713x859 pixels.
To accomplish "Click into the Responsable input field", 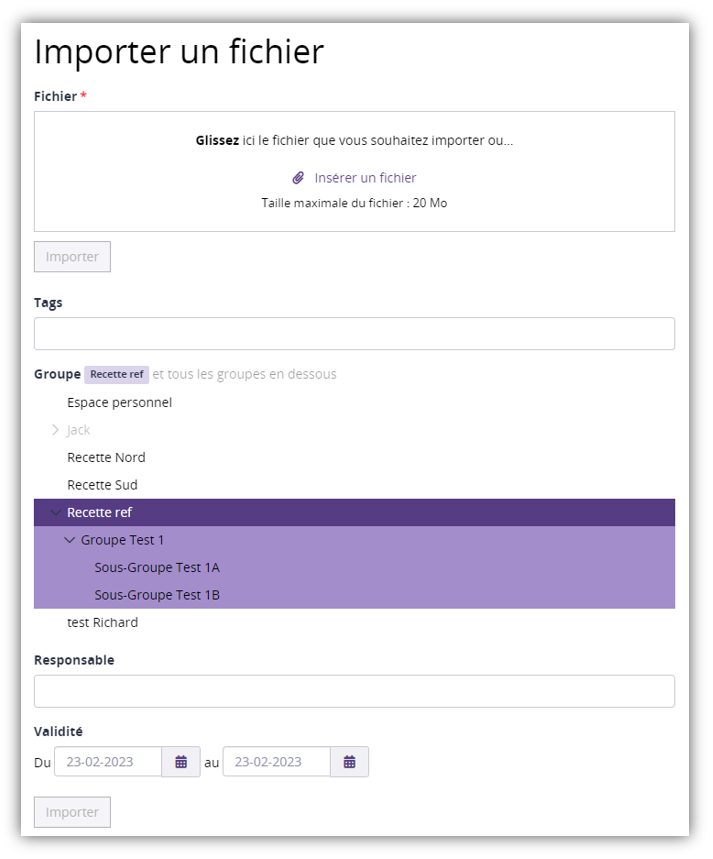I will tap(354, 691).
